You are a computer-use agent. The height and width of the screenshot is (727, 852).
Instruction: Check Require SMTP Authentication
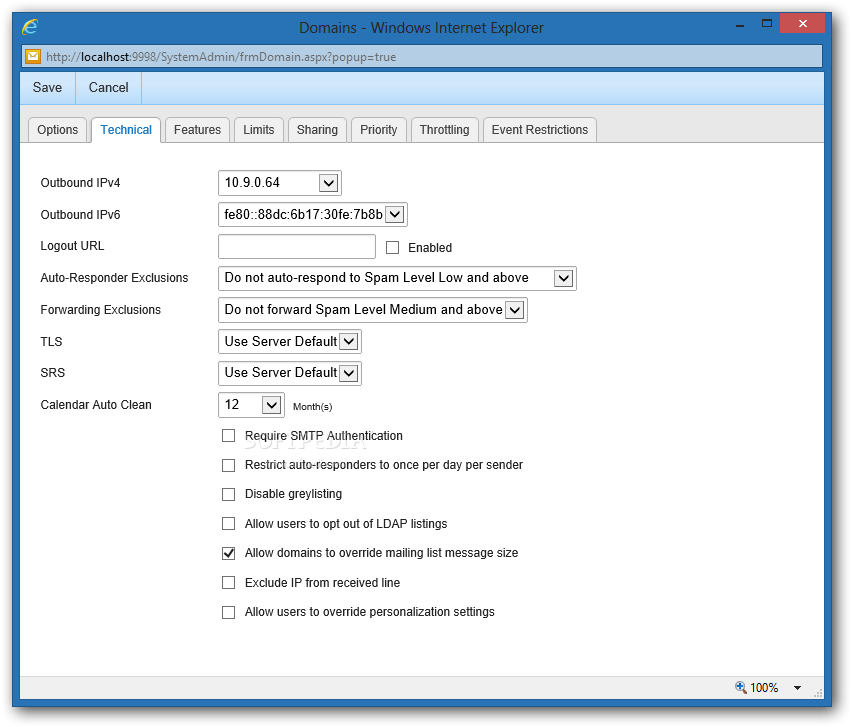point(229,436)
